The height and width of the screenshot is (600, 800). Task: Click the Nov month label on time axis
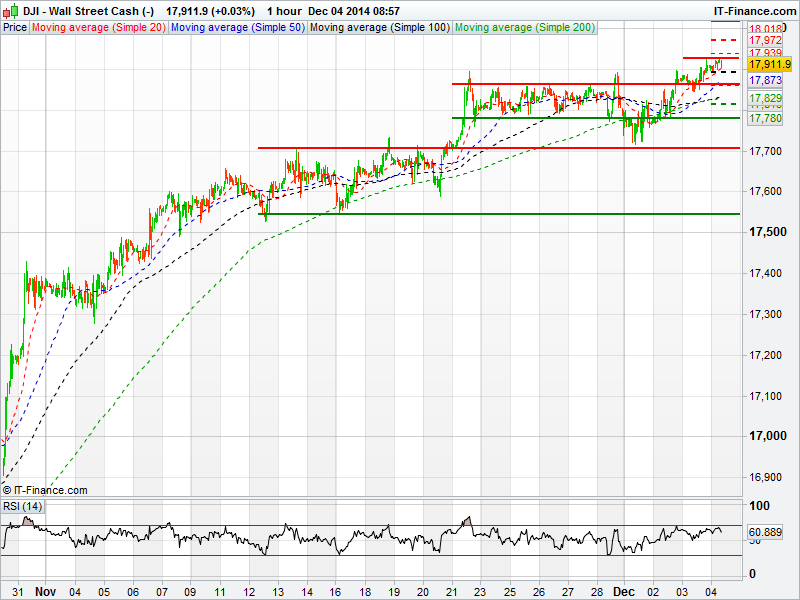[45, 592]
